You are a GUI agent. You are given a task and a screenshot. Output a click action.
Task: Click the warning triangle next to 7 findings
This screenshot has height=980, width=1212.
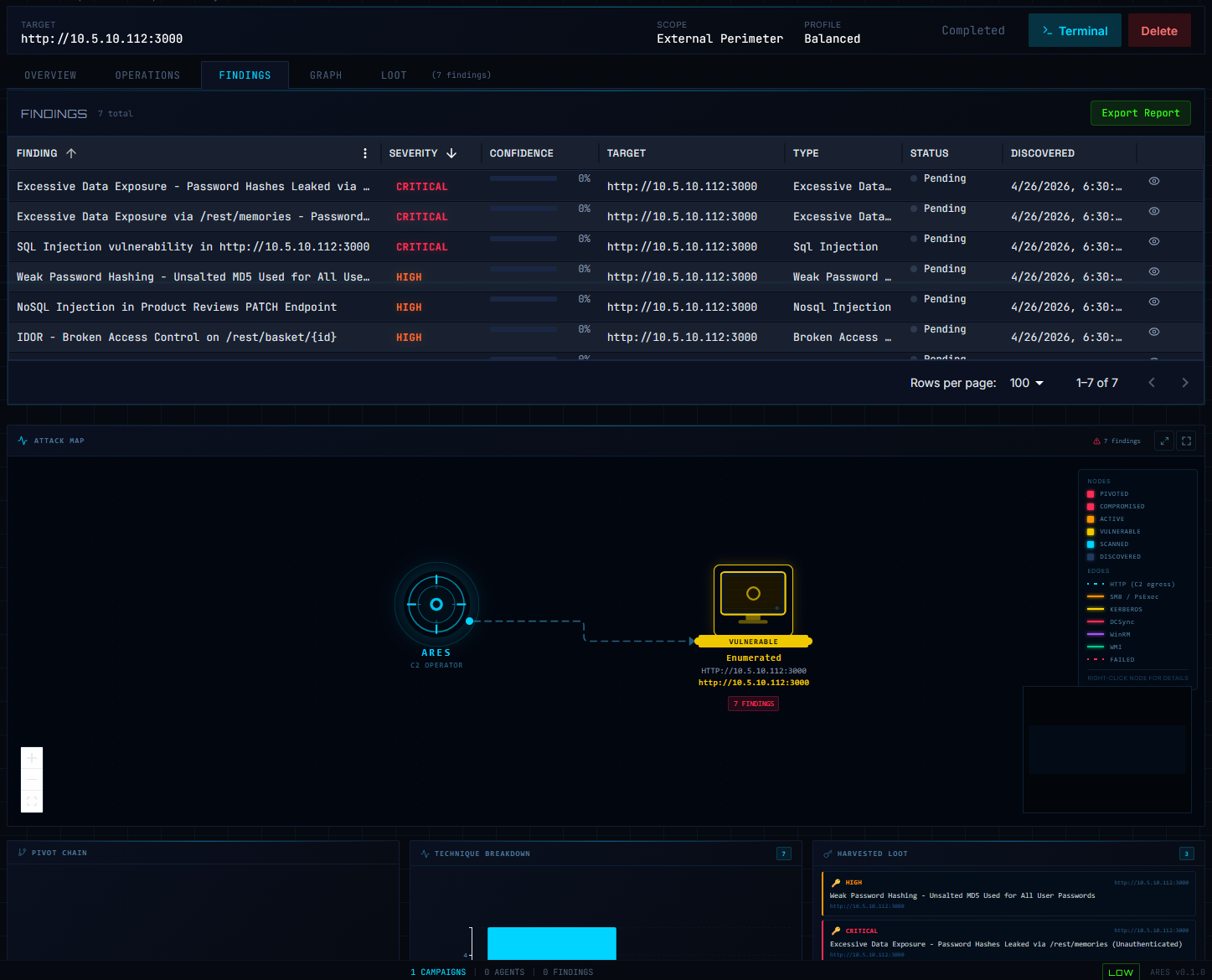point(1096,441)
